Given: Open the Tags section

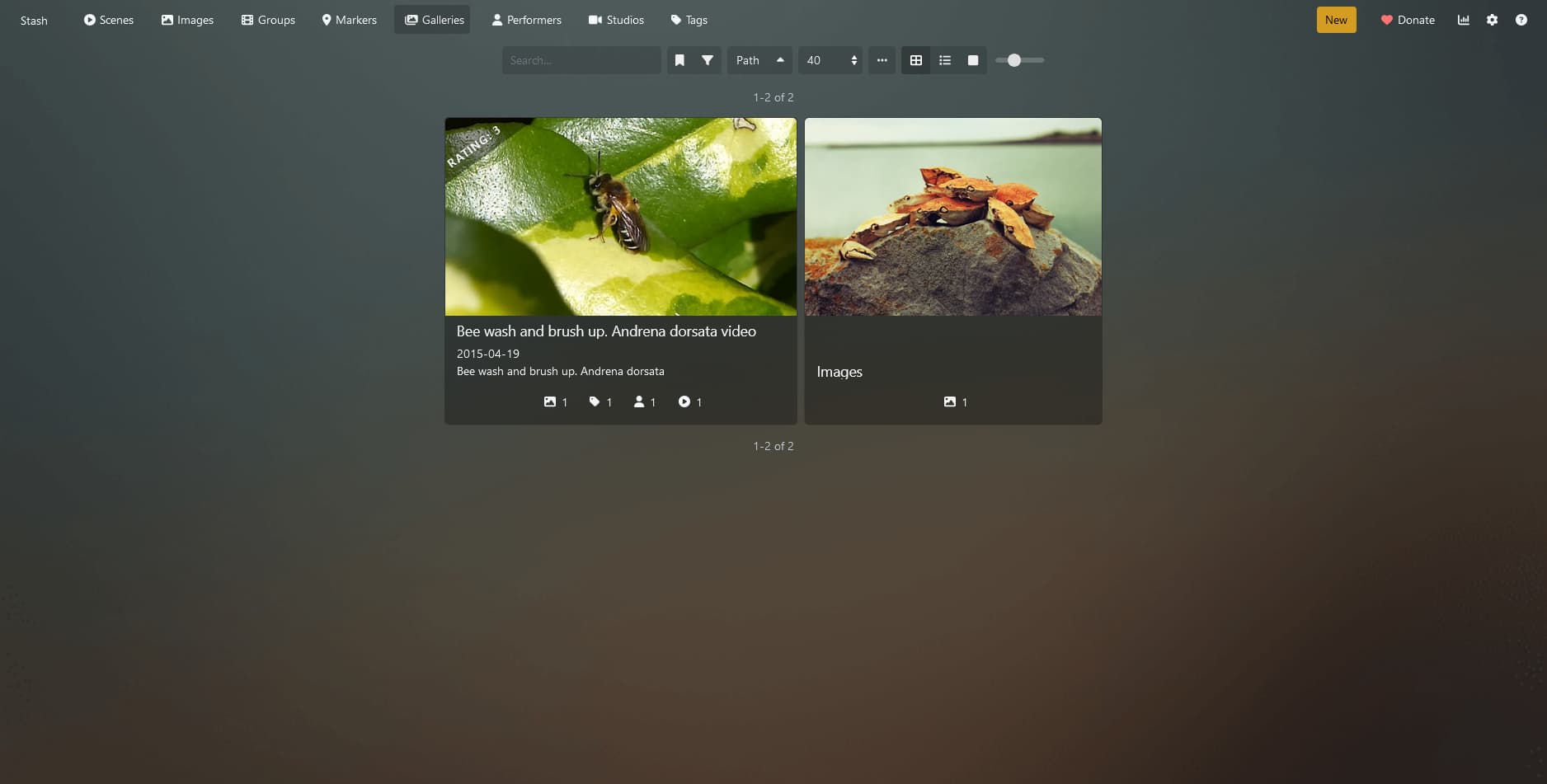Looking at the screenshot, I should tap(689, 20).
